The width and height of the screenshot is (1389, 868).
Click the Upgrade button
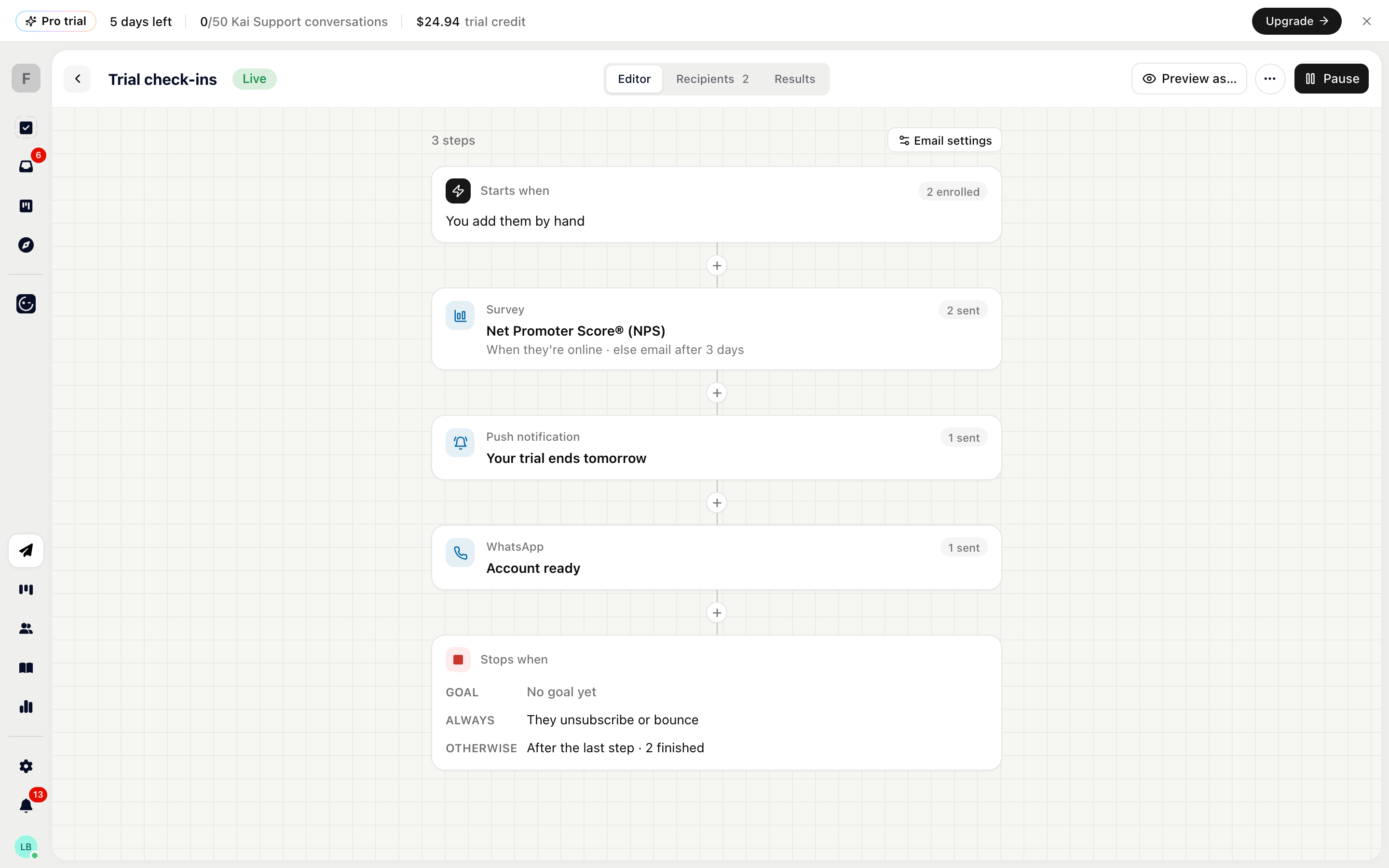pyautogui.click(x=1296, y=21)
